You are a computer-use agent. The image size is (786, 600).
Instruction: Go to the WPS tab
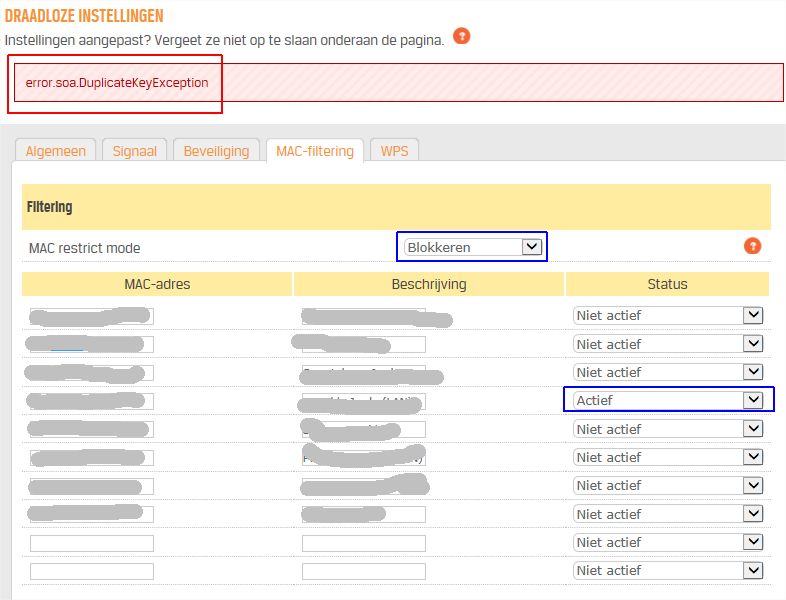(x=395, y=151)
